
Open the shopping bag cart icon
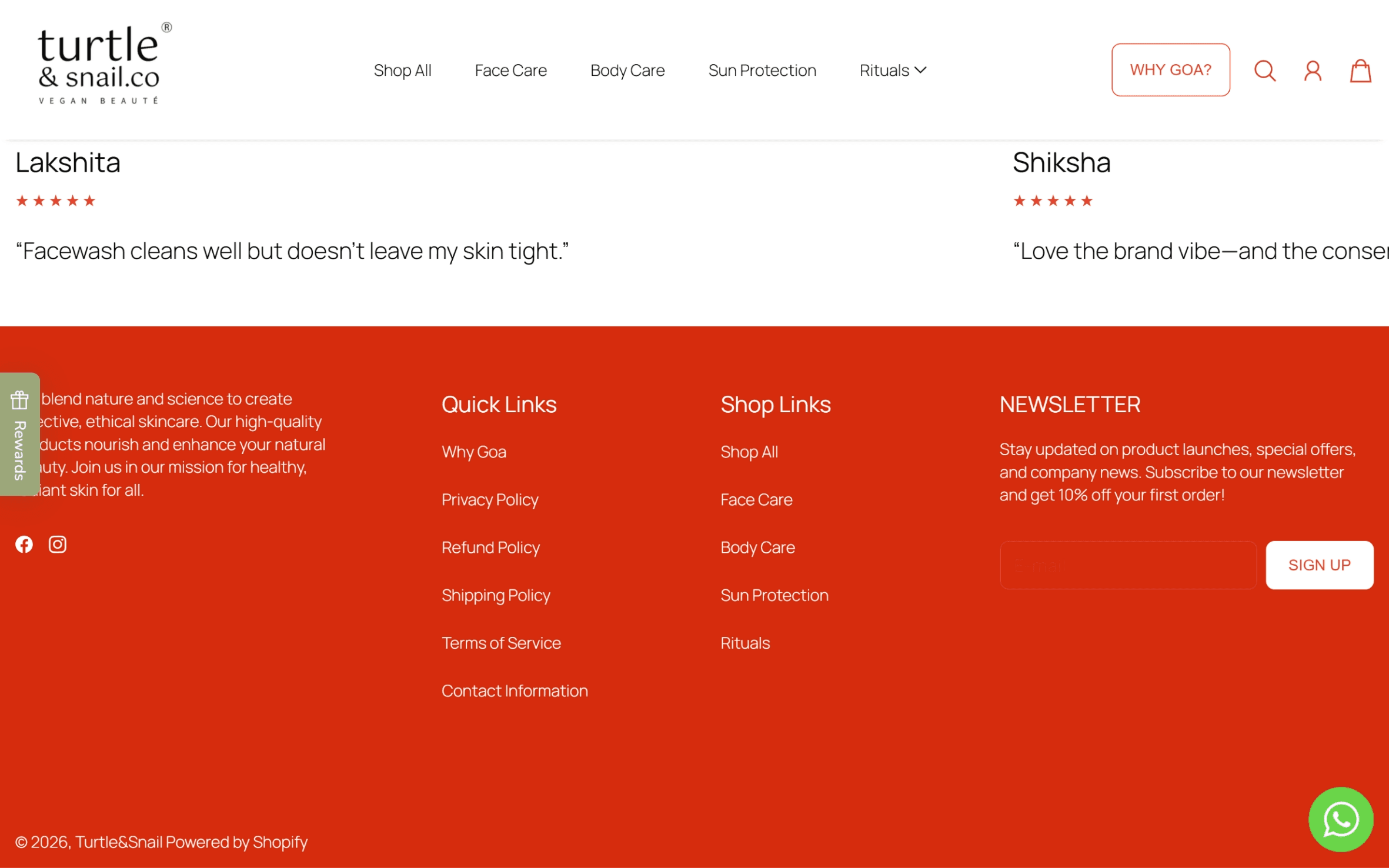1360,71
